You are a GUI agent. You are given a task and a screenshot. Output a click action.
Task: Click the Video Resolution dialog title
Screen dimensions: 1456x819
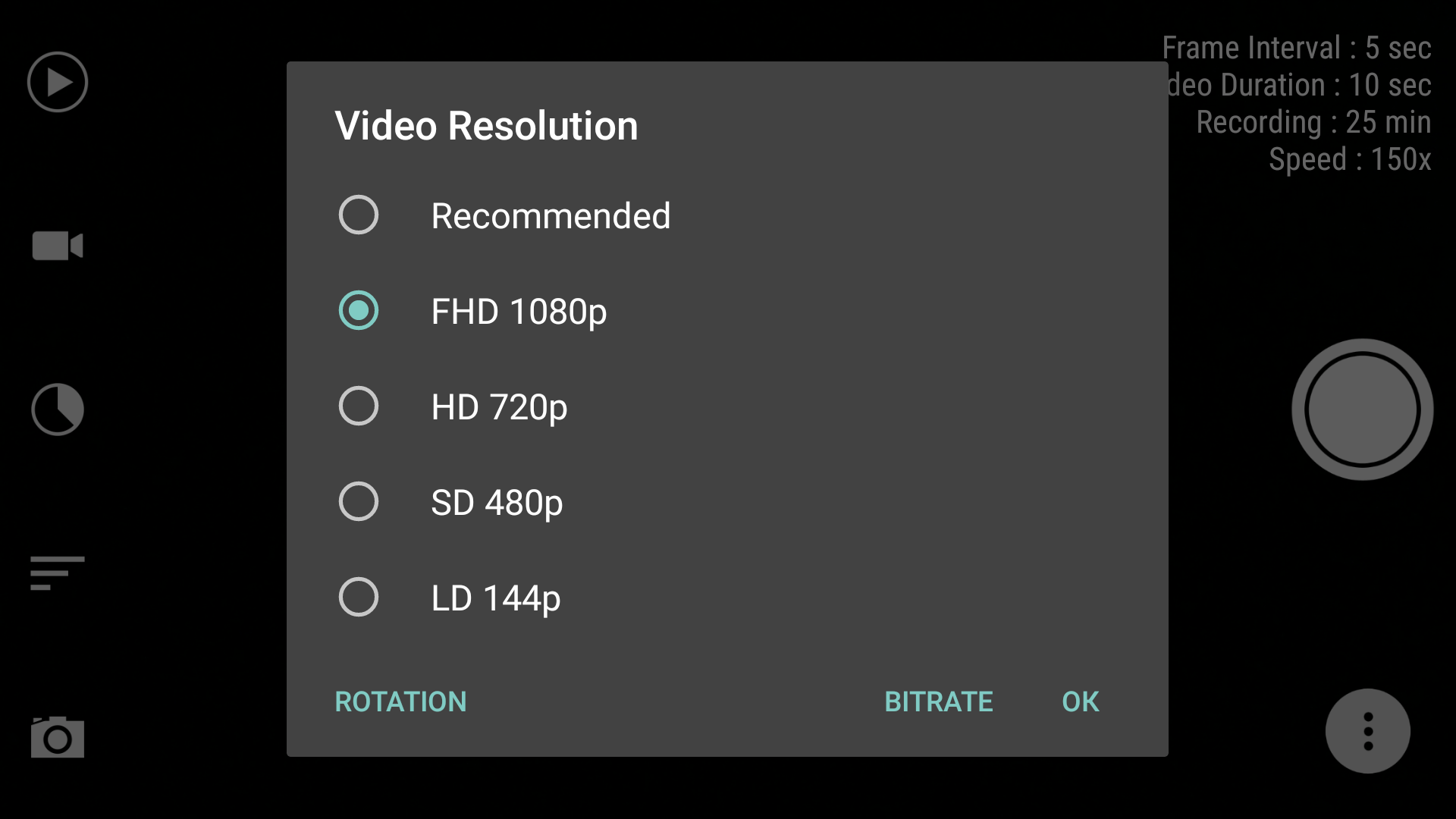pyautogui.click(x=486, y=125)
